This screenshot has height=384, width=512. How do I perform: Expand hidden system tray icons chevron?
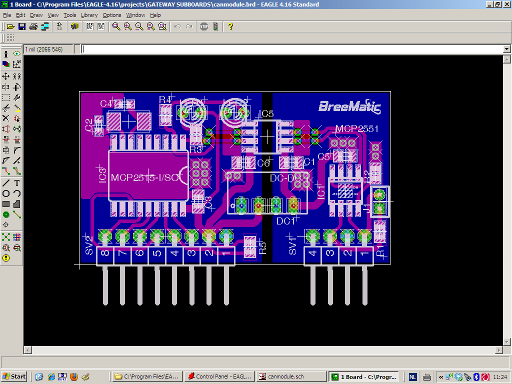[441, 377]
